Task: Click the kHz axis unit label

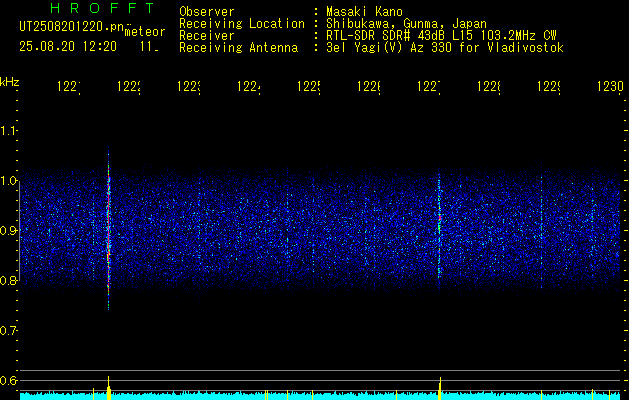Action: coord(9,82)
